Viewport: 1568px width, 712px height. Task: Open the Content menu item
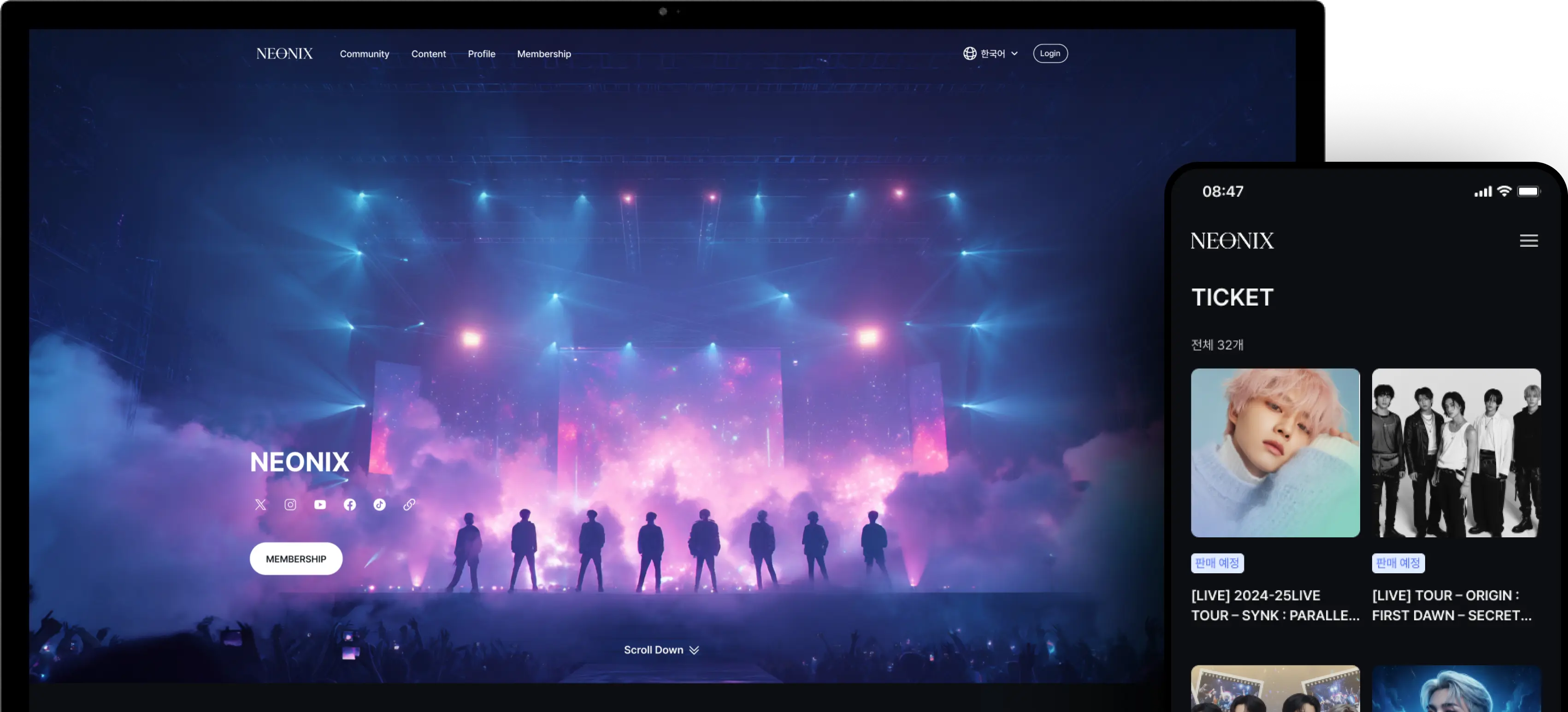coord(429,53)
